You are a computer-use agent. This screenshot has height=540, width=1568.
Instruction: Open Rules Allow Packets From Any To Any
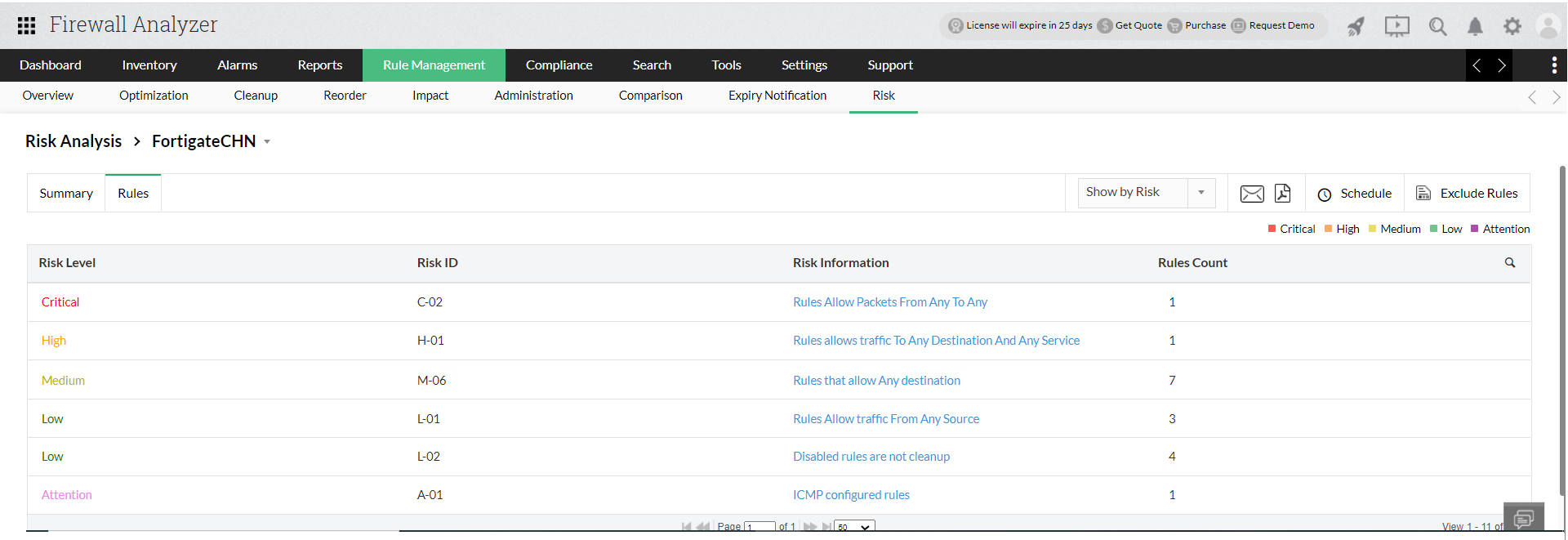pyautogui.click(x=889, y=302)
